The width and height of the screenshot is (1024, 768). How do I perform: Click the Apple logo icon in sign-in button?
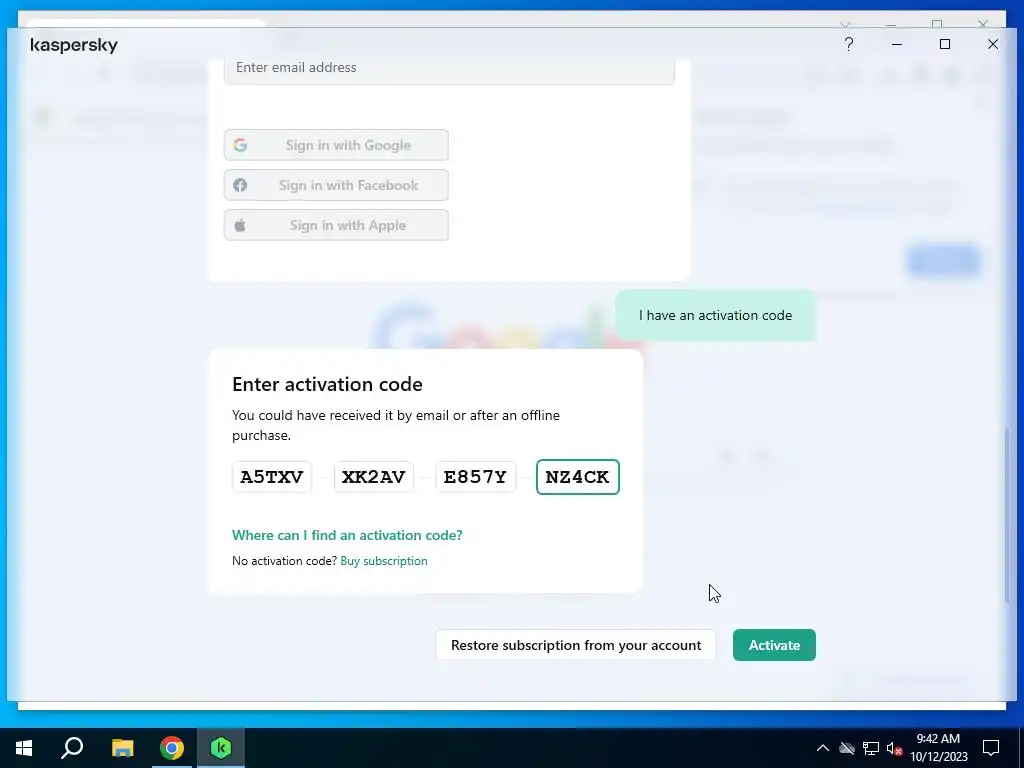pyautogui.click(x=240, y=225)
